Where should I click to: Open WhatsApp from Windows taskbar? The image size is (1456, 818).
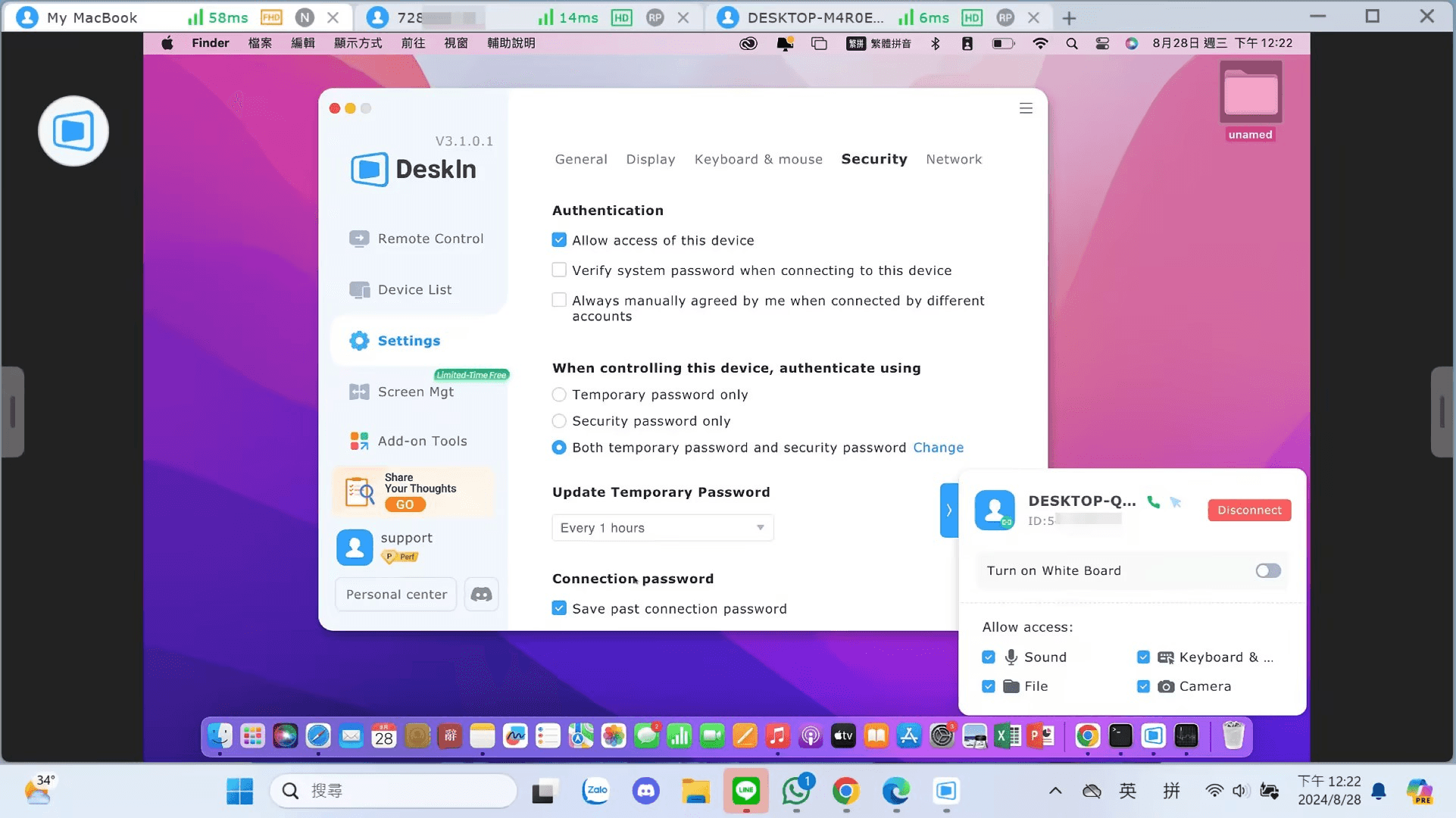(x=796, y=791)
